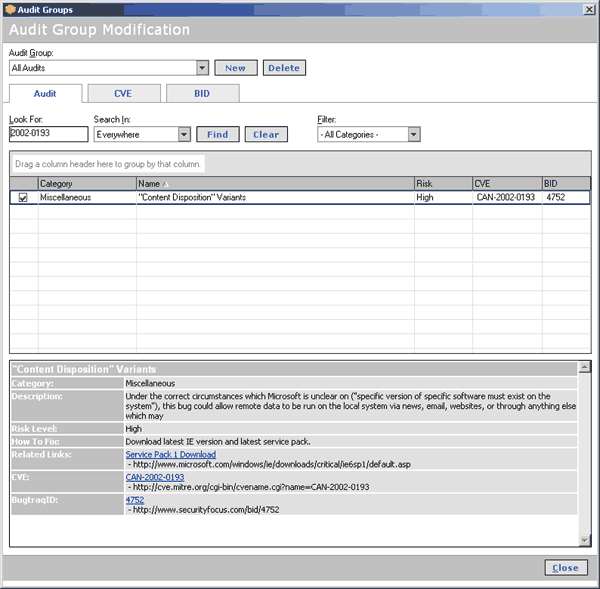Switch to the CVE tab
Viewport: 600px width, 589px height.
[123, 94]
